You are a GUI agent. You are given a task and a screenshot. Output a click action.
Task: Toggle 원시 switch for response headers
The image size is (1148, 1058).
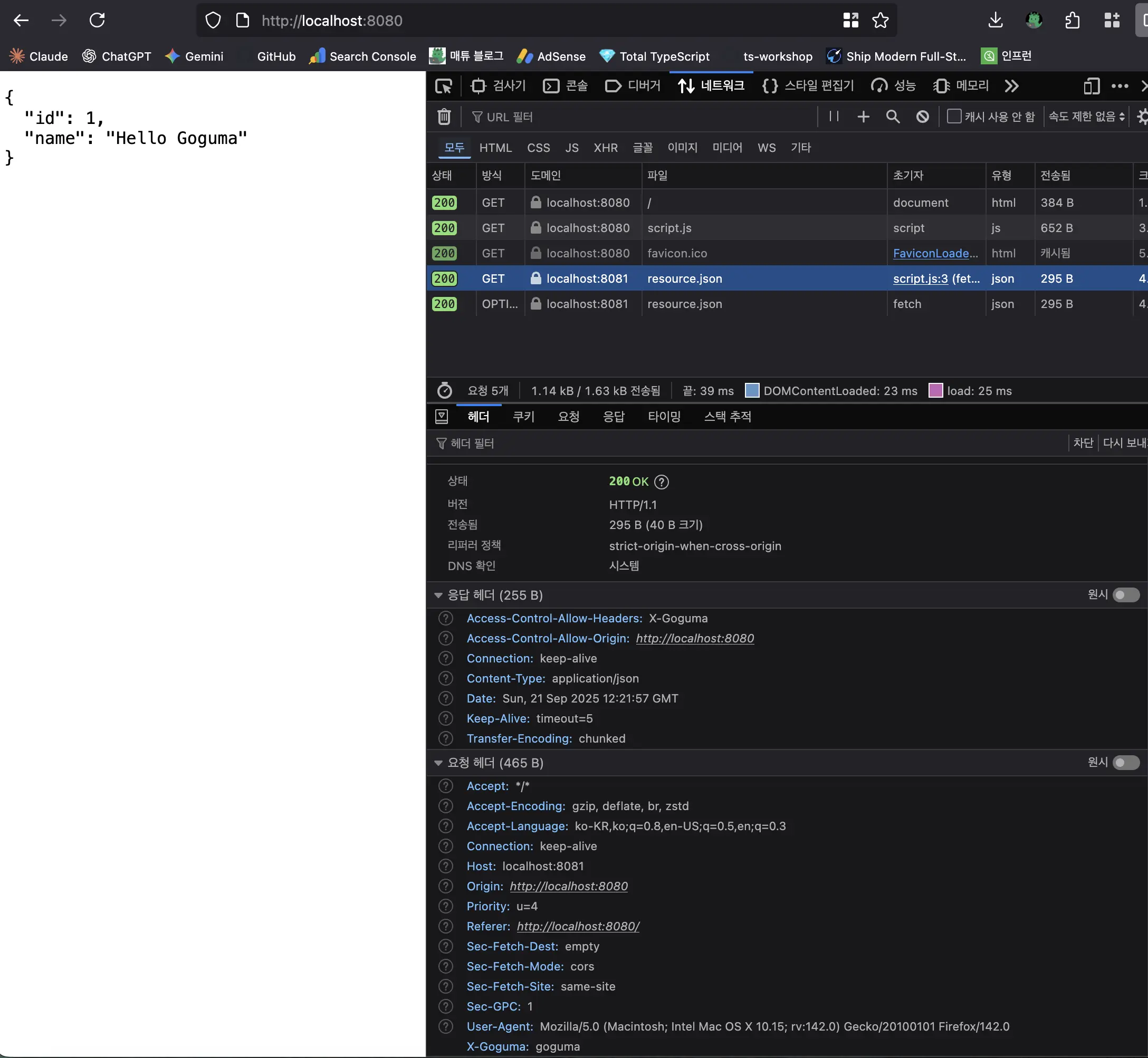tap(1125, 595)
